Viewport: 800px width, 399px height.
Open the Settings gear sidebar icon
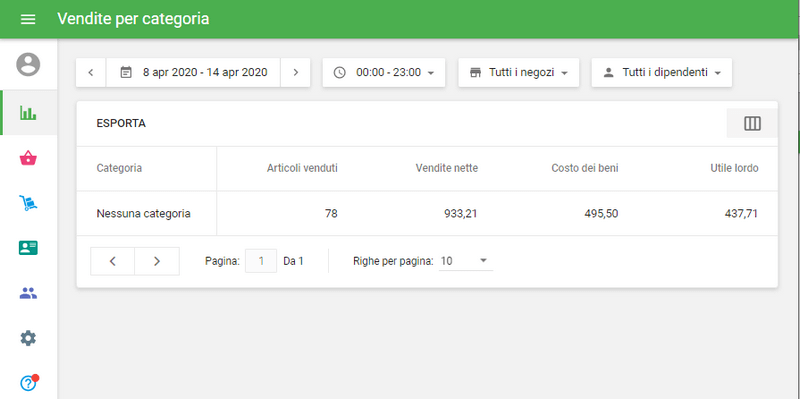coord(28,338)
